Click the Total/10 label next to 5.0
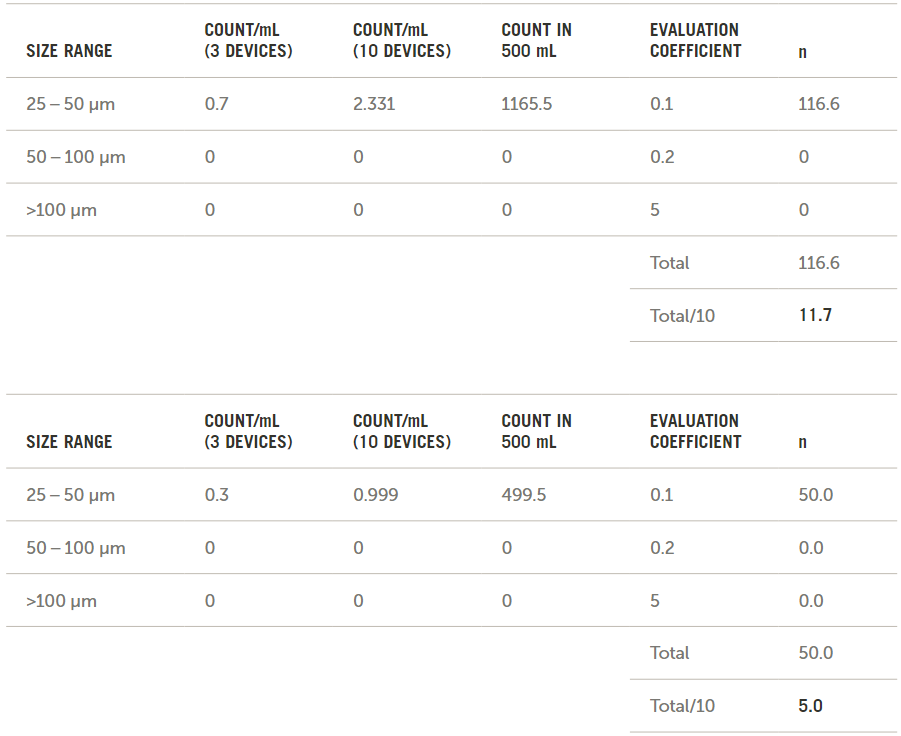 (682, 706)
